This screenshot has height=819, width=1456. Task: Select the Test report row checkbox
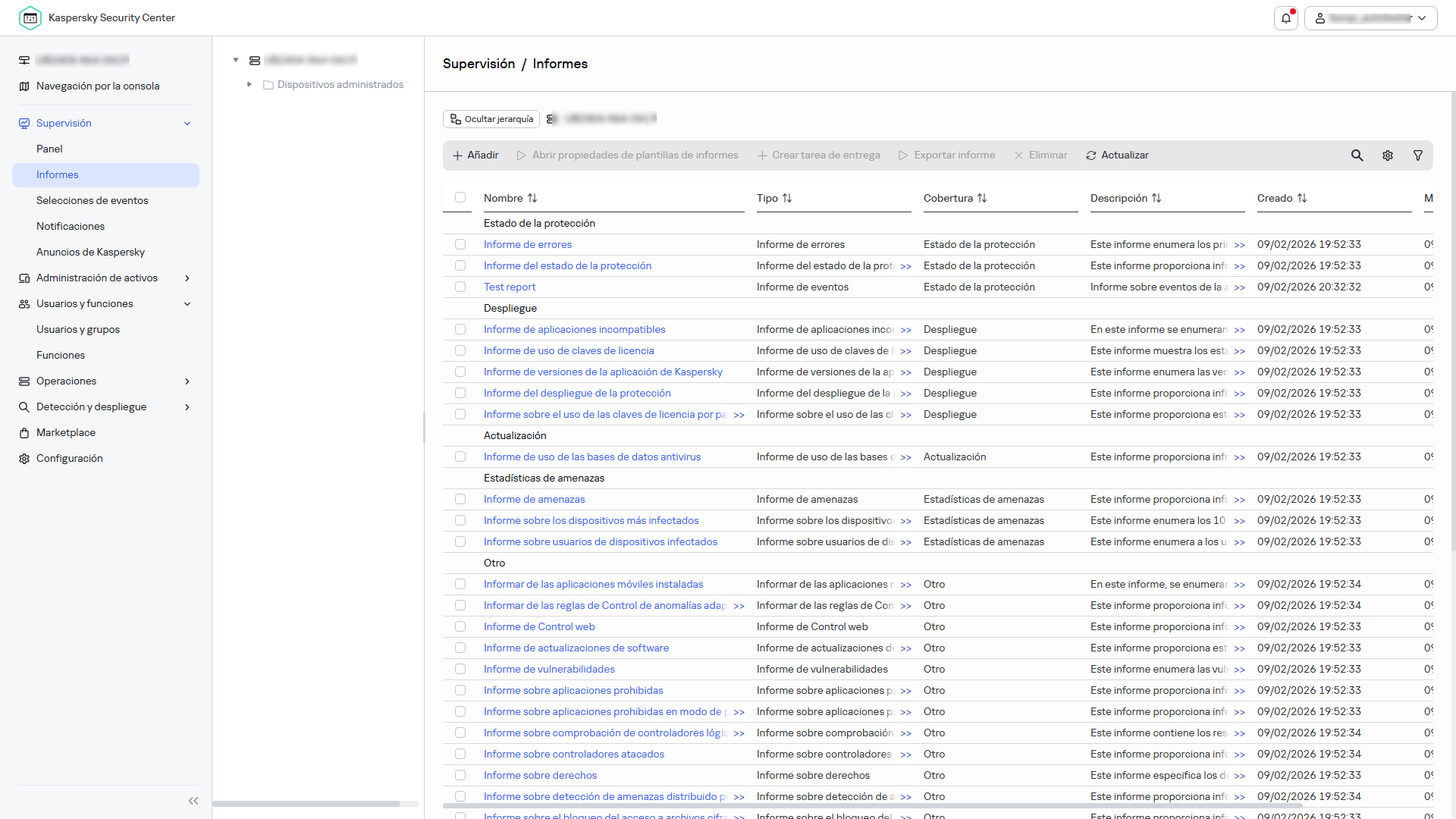point(460,287)
